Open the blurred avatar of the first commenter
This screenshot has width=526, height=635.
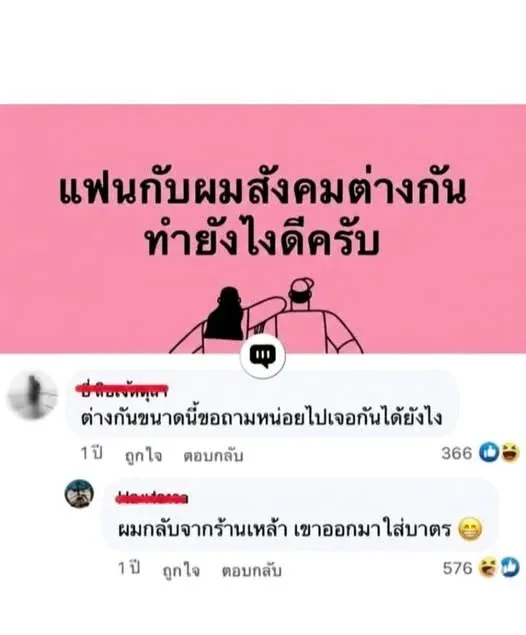point(32,396)
